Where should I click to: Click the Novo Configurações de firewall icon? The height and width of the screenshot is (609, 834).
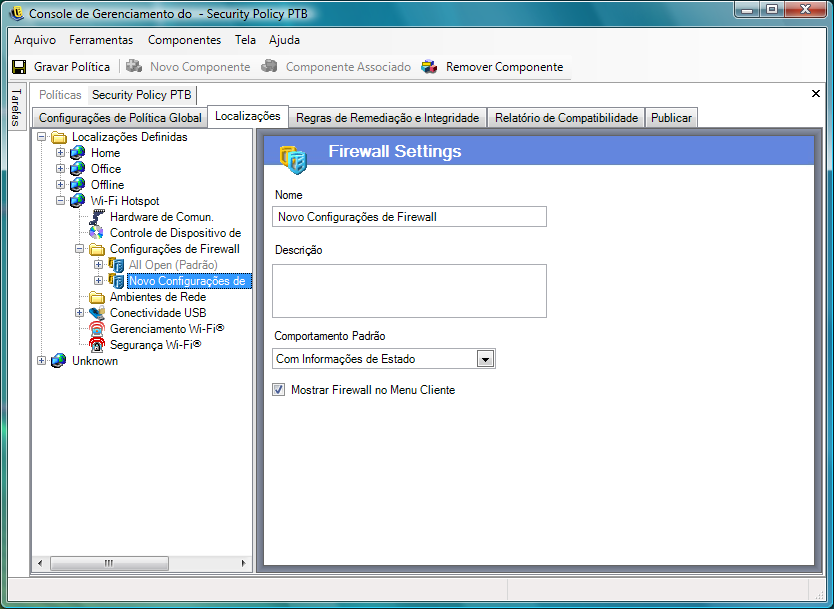click(x=116, y=281)
